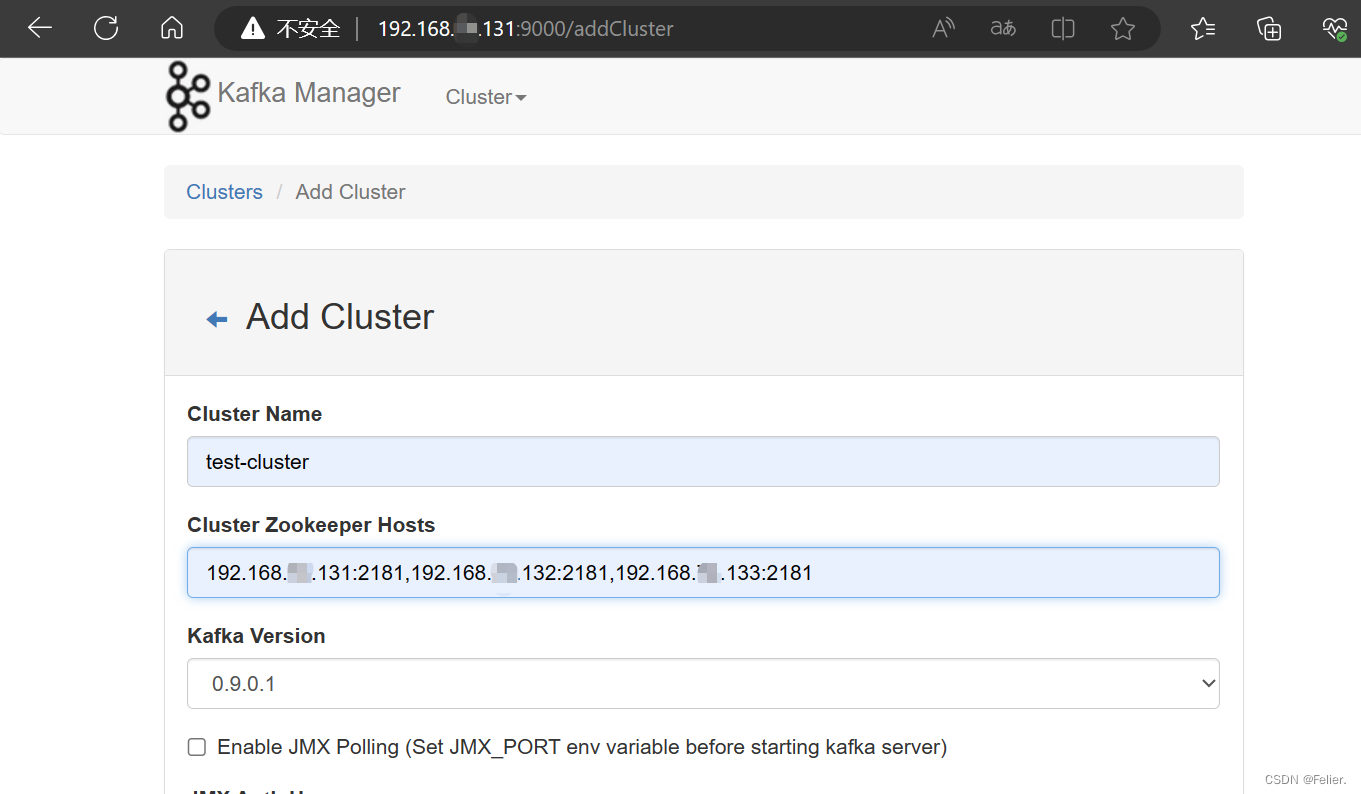Click the back arrow beside Add Cluster
Screen dimensions: 1361x794
[x=217, y=320]
